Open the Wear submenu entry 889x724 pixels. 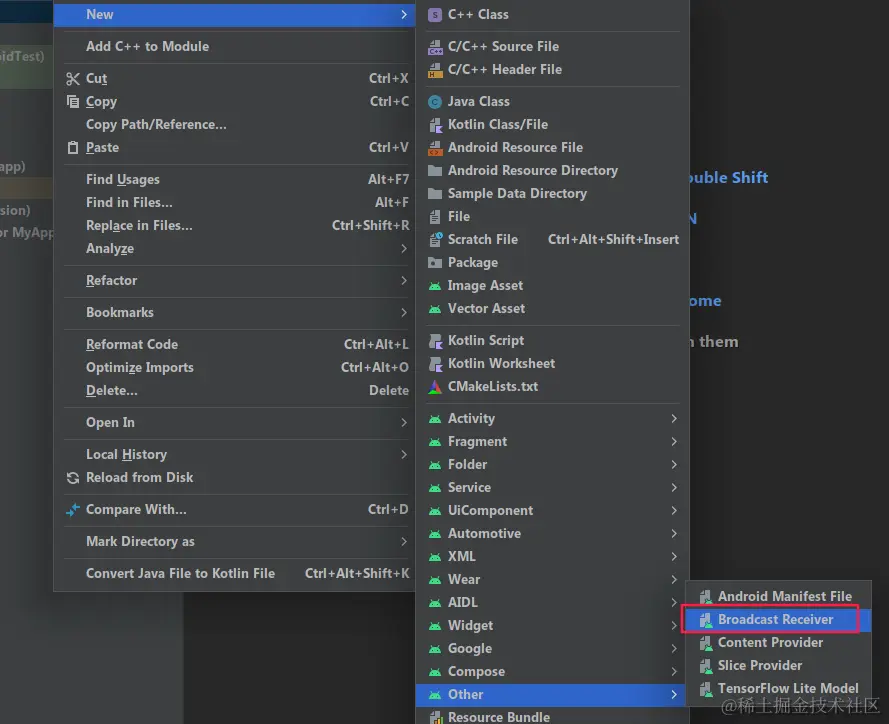pos(553,580)
